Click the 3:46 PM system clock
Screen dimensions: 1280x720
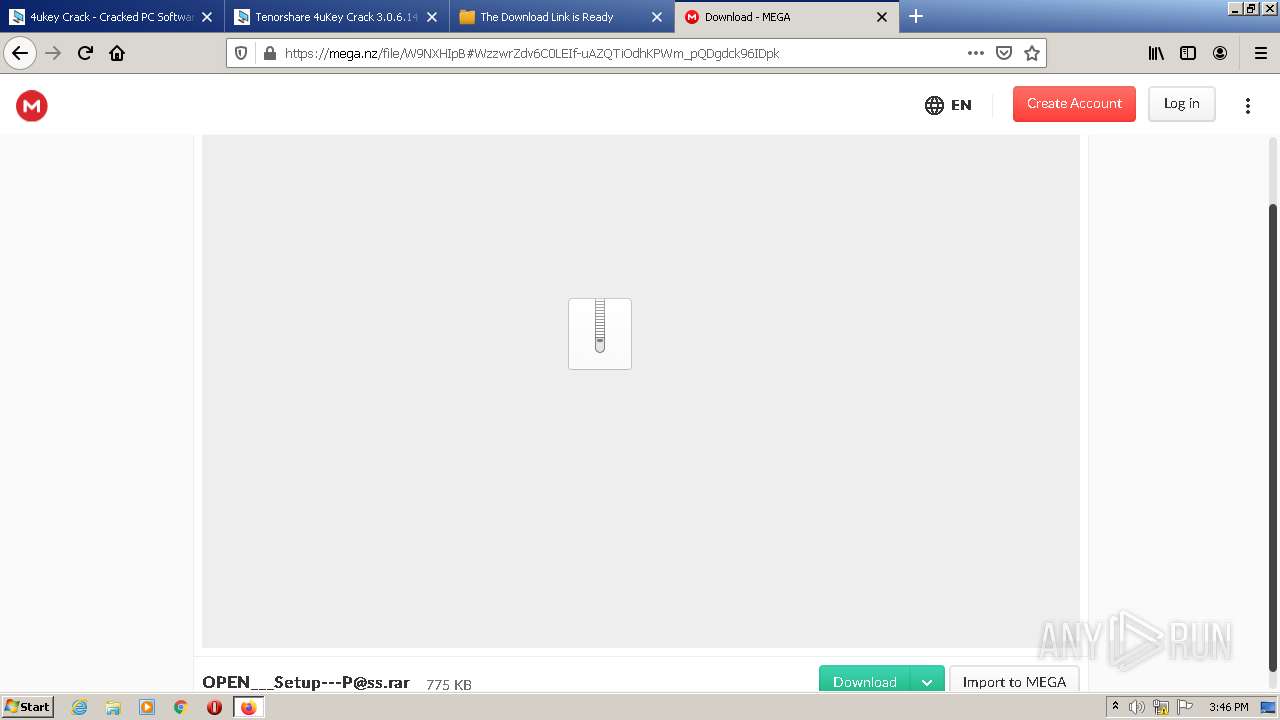click(x=1228, y=707)
